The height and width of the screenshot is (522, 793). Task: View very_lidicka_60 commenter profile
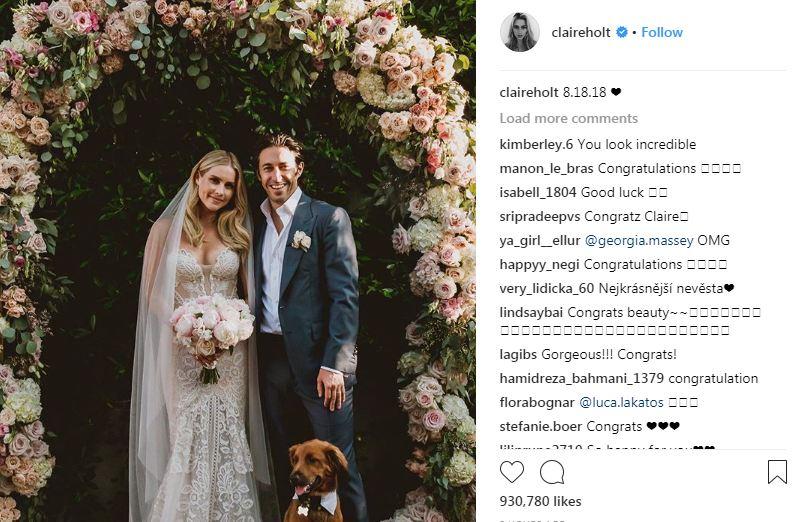pos(547,289)
